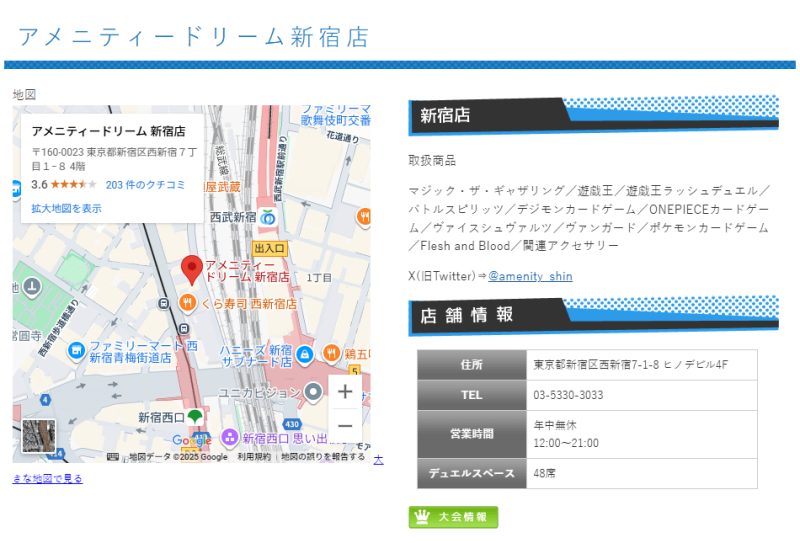
Task: Open the satellite imagery thumbnail
Action: pos(38,437)
